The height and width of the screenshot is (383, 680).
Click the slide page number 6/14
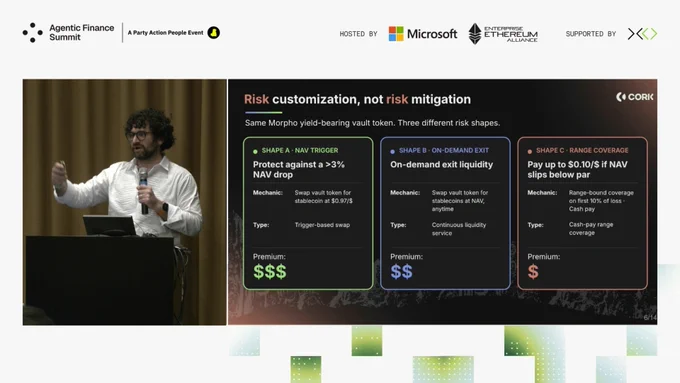point(650,318)
